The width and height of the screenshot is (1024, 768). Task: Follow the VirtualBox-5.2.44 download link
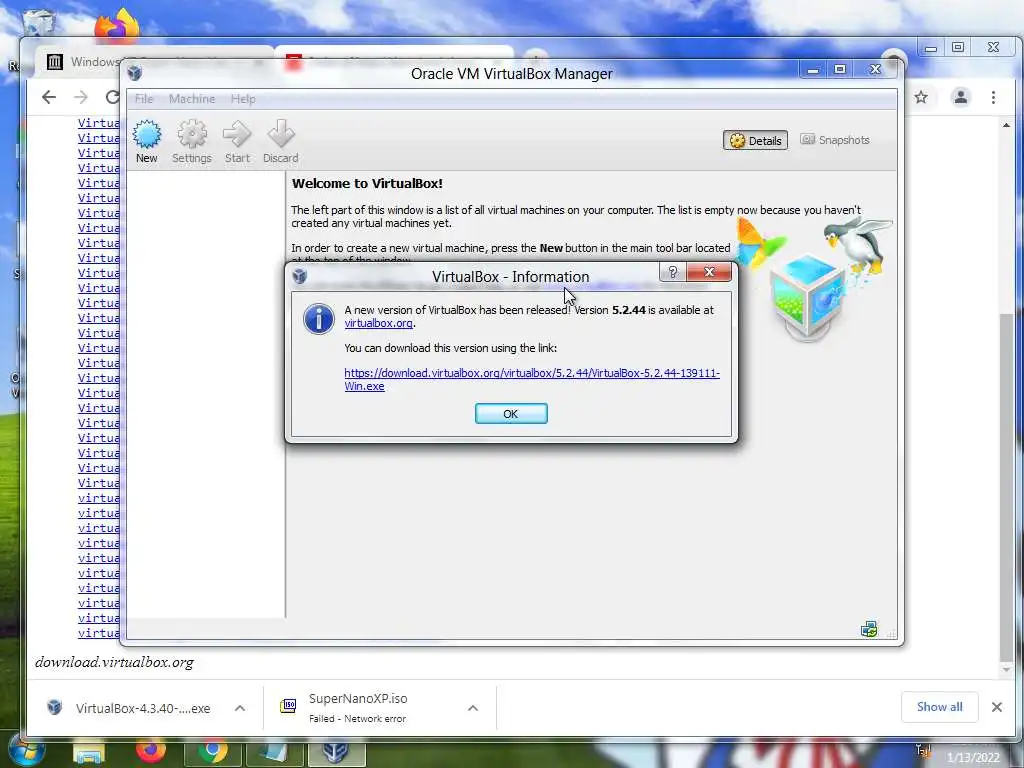(532, 379)
